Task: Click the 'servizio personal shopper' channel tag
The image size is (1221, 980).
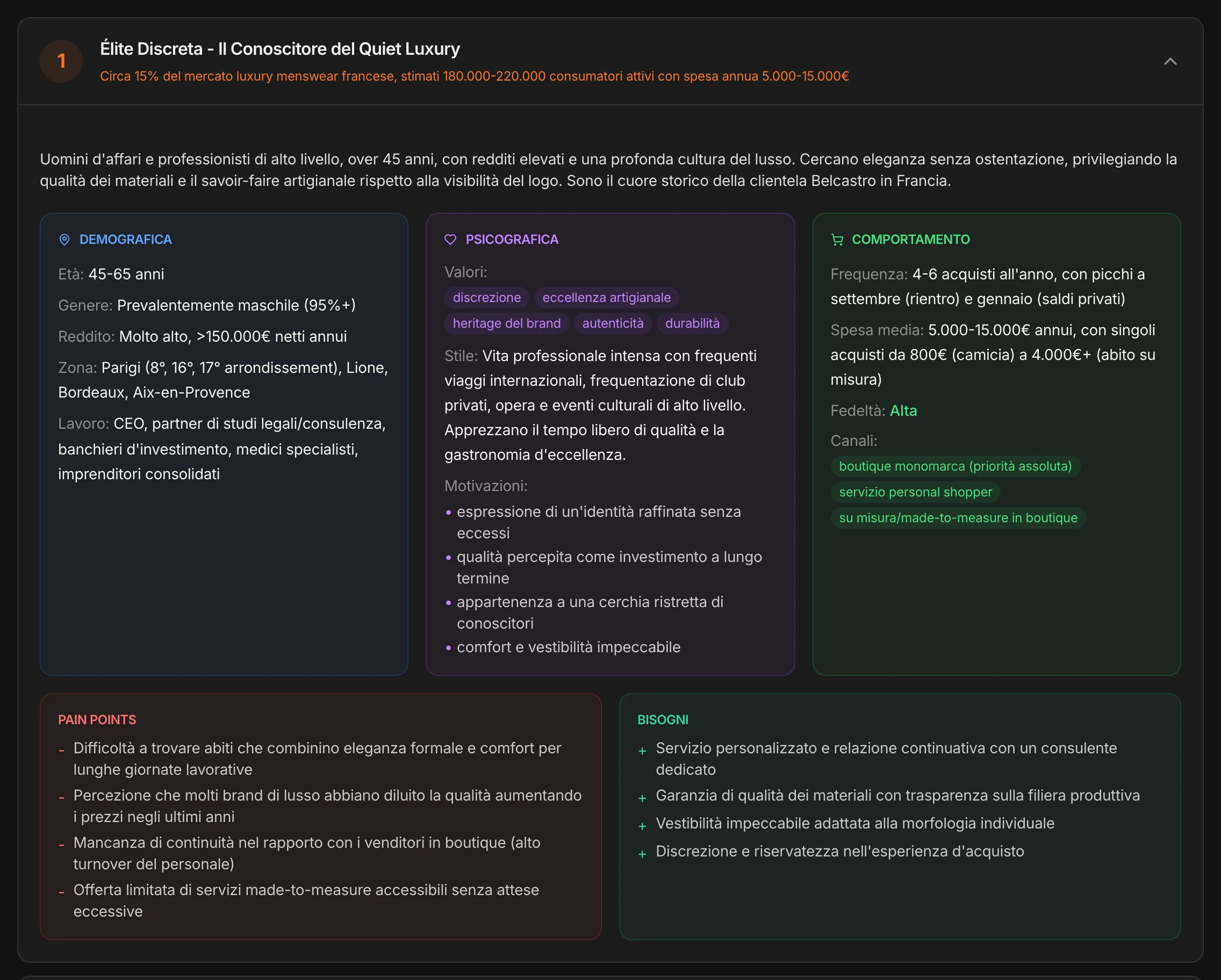Action: [915, 492]
